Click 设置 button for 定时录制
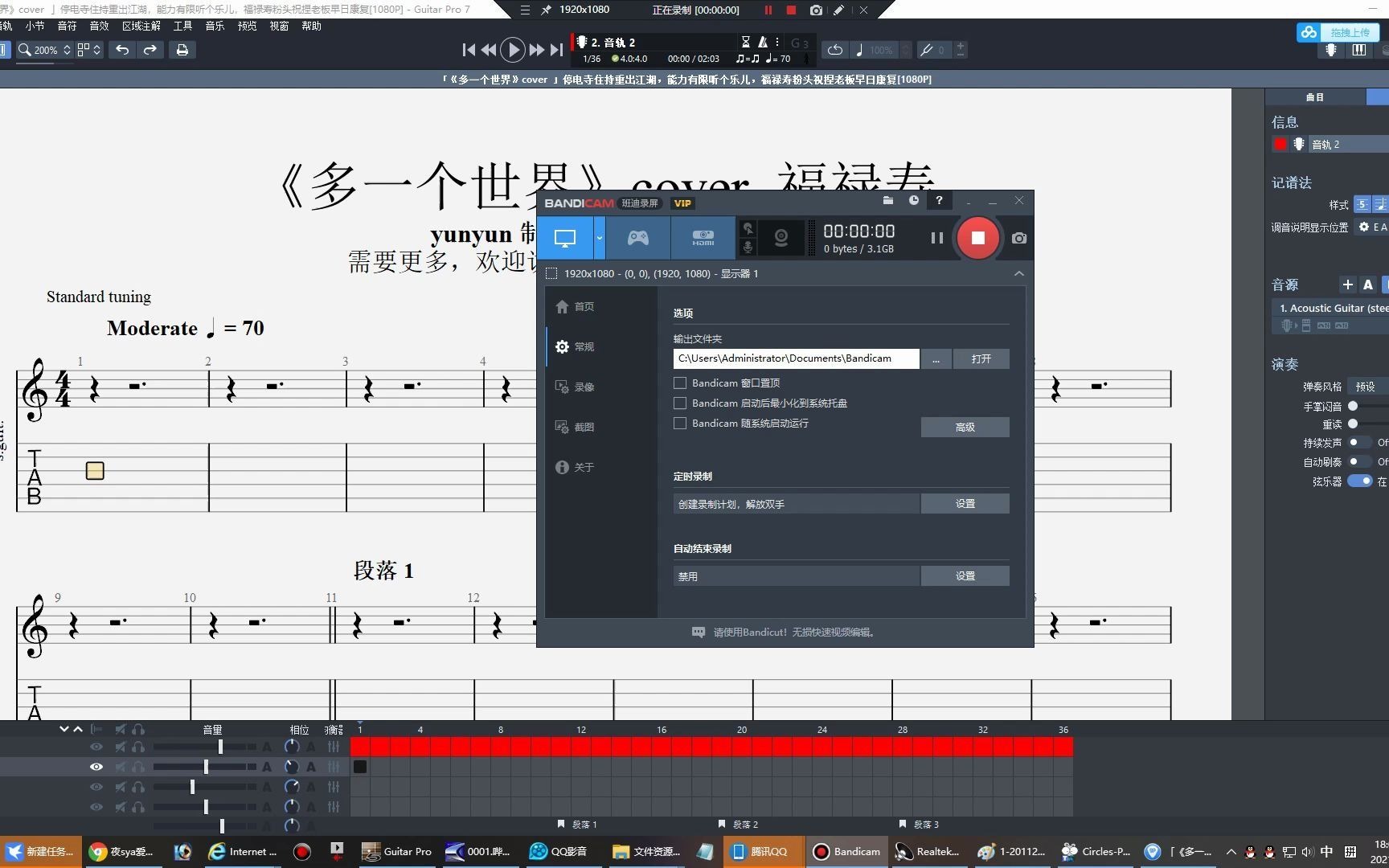The width and height of the screenshot is (1389, 868). (965, 503)
